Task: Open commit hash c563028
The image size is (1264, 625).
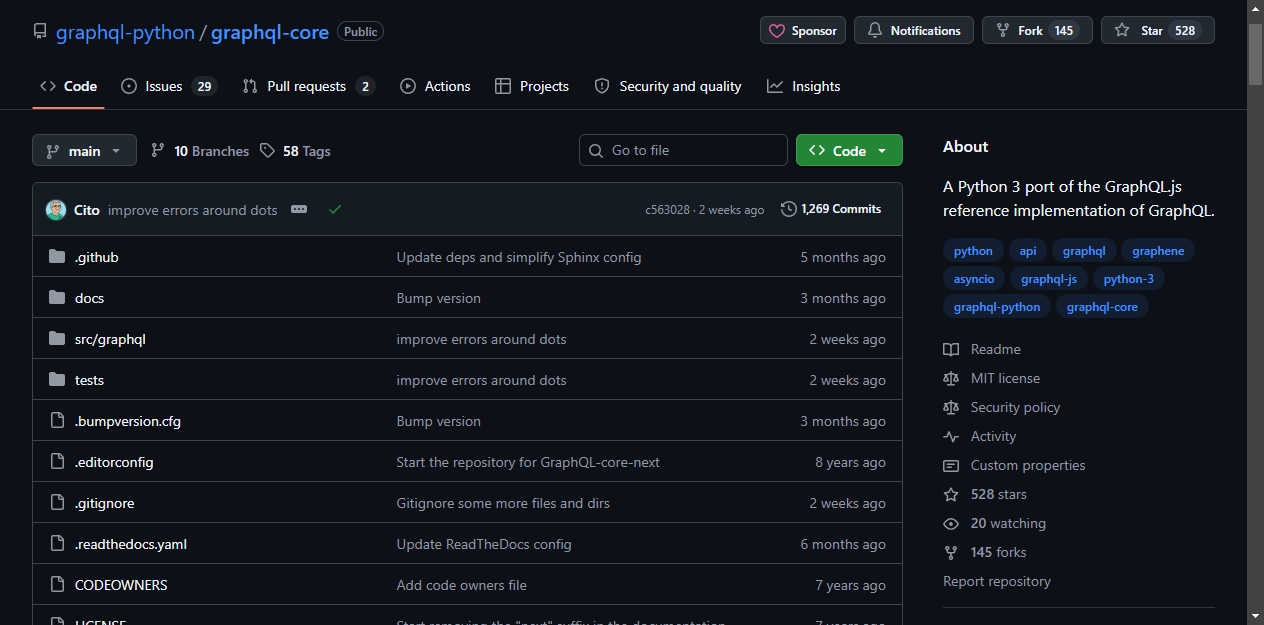Action: [x=667, y=210]
